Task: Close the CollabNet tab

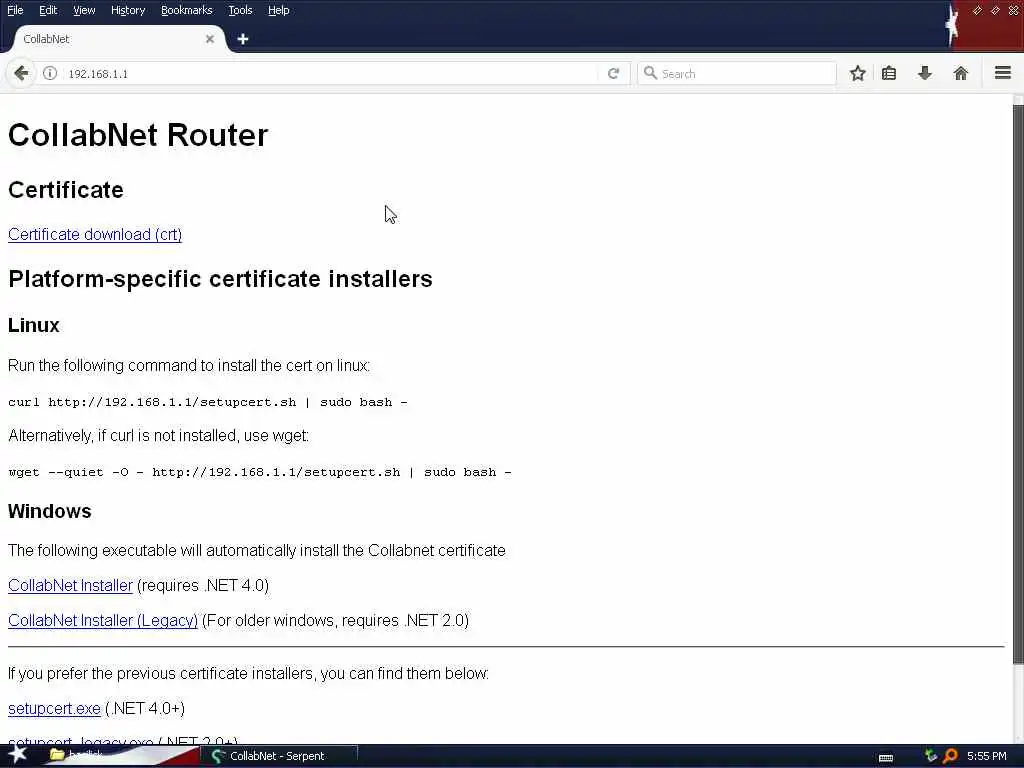Action: [210, 39]
